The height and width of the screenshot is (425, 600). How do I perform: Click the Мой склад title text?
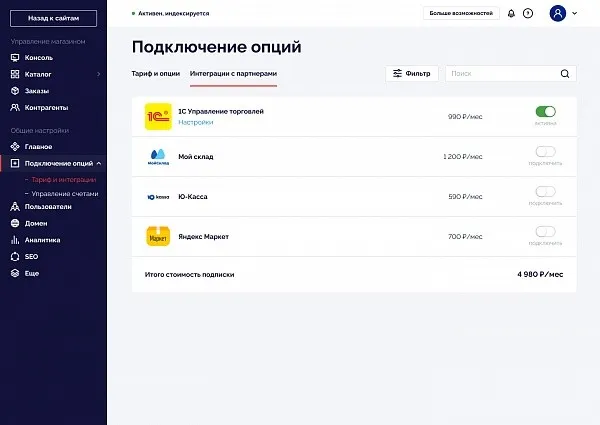196,156
